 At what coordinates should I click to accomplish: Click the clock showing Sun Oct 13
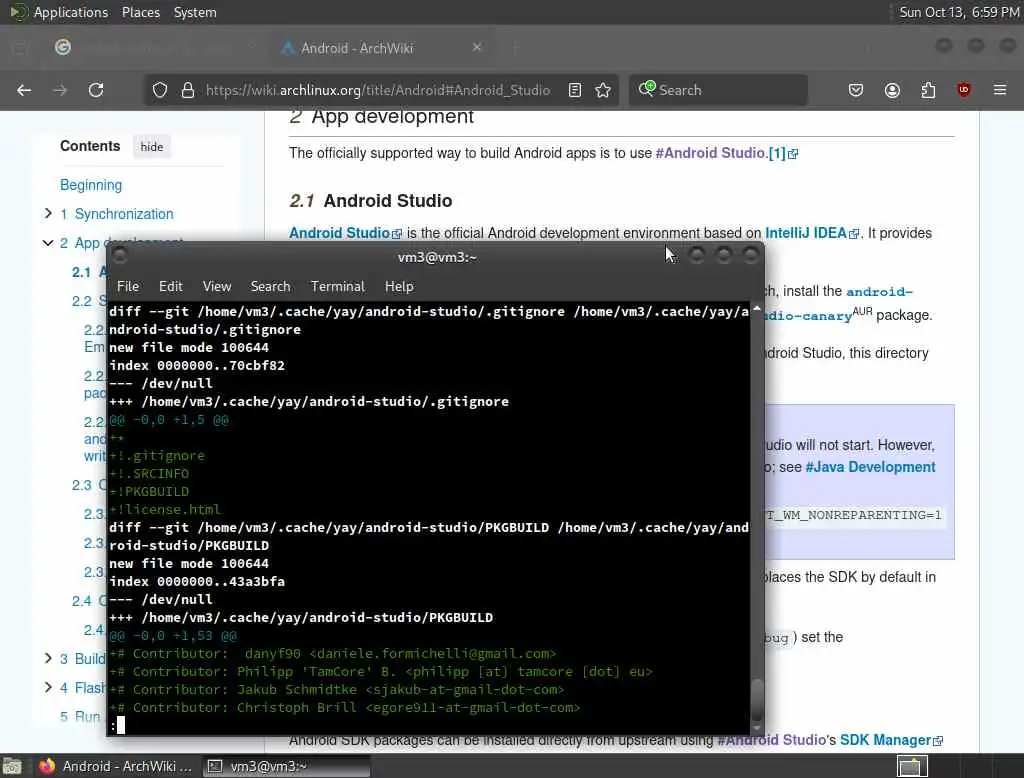pos(959,12)
